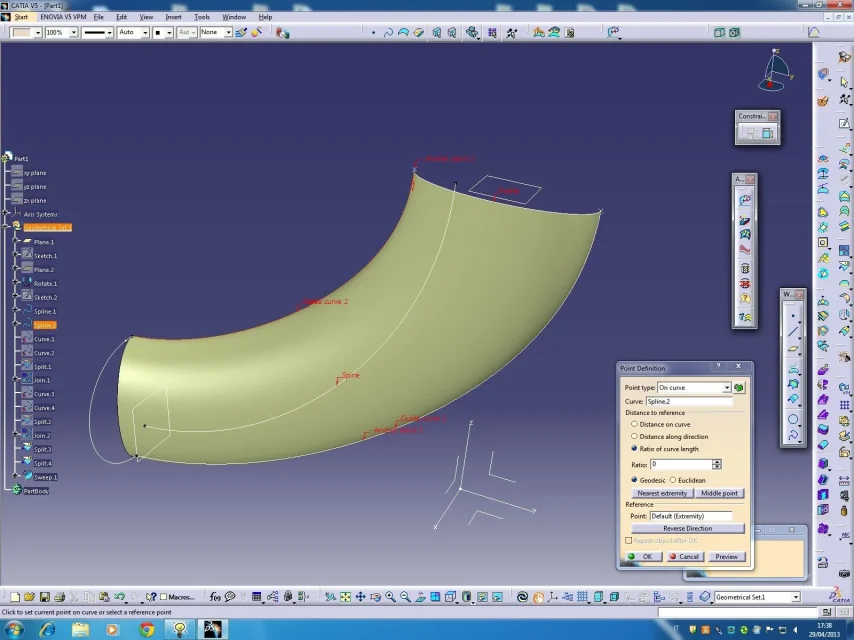Click the Point reference field Default (Extremity)

click(x=691, y=516)
